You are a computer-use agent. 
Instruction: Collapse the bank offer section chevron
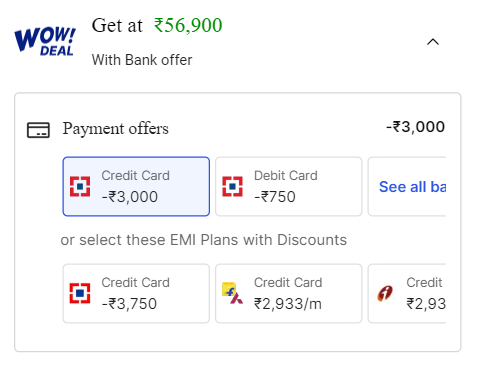pyautogui.click(x=433, y=42)
